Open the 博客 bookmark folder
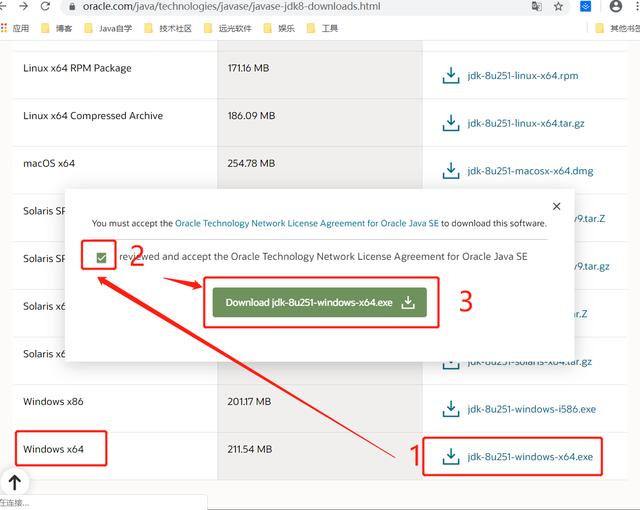 [x=57, y=28]
